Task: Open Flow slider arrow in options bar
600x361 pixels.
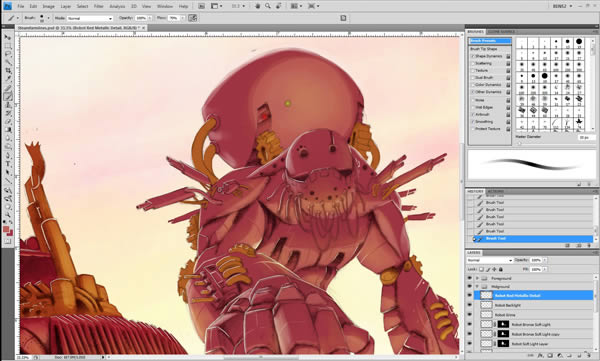Action: click(x=182, y=18)
